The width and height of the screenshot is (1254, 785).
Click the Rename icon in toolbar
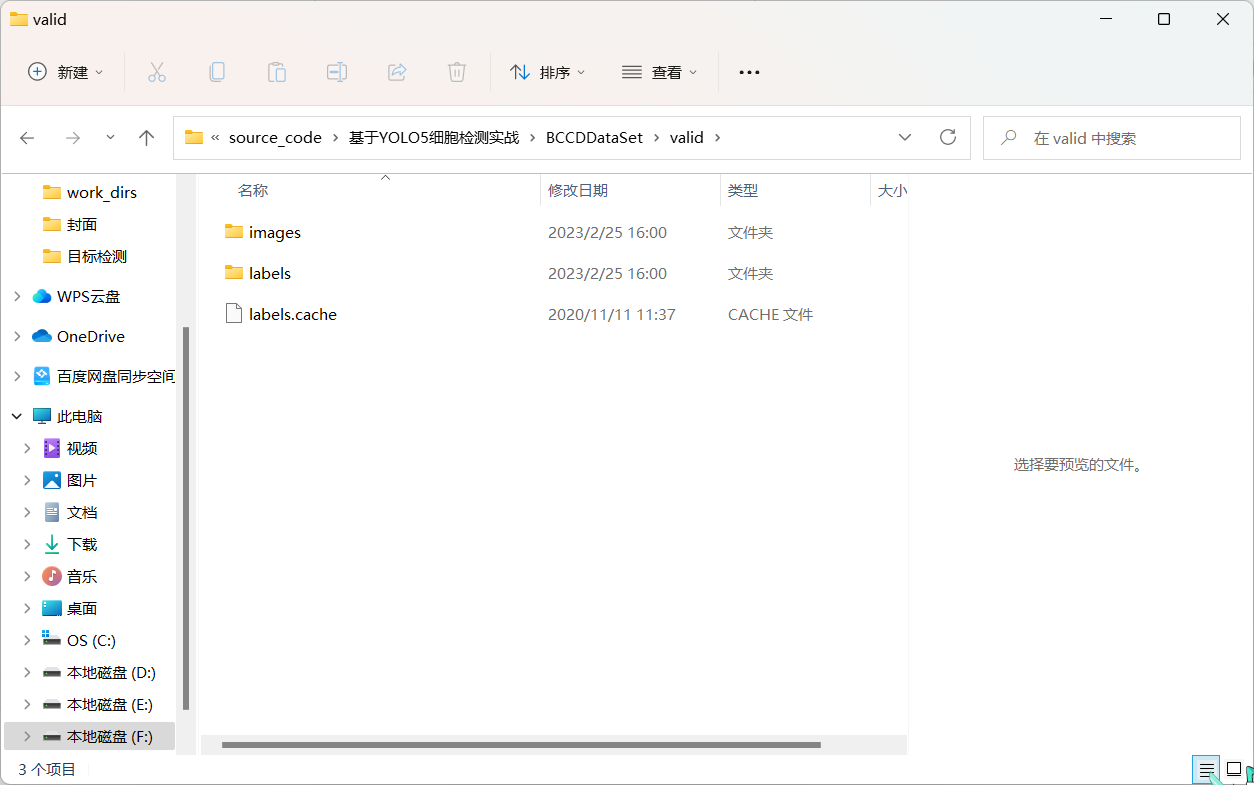coord(337,72)
